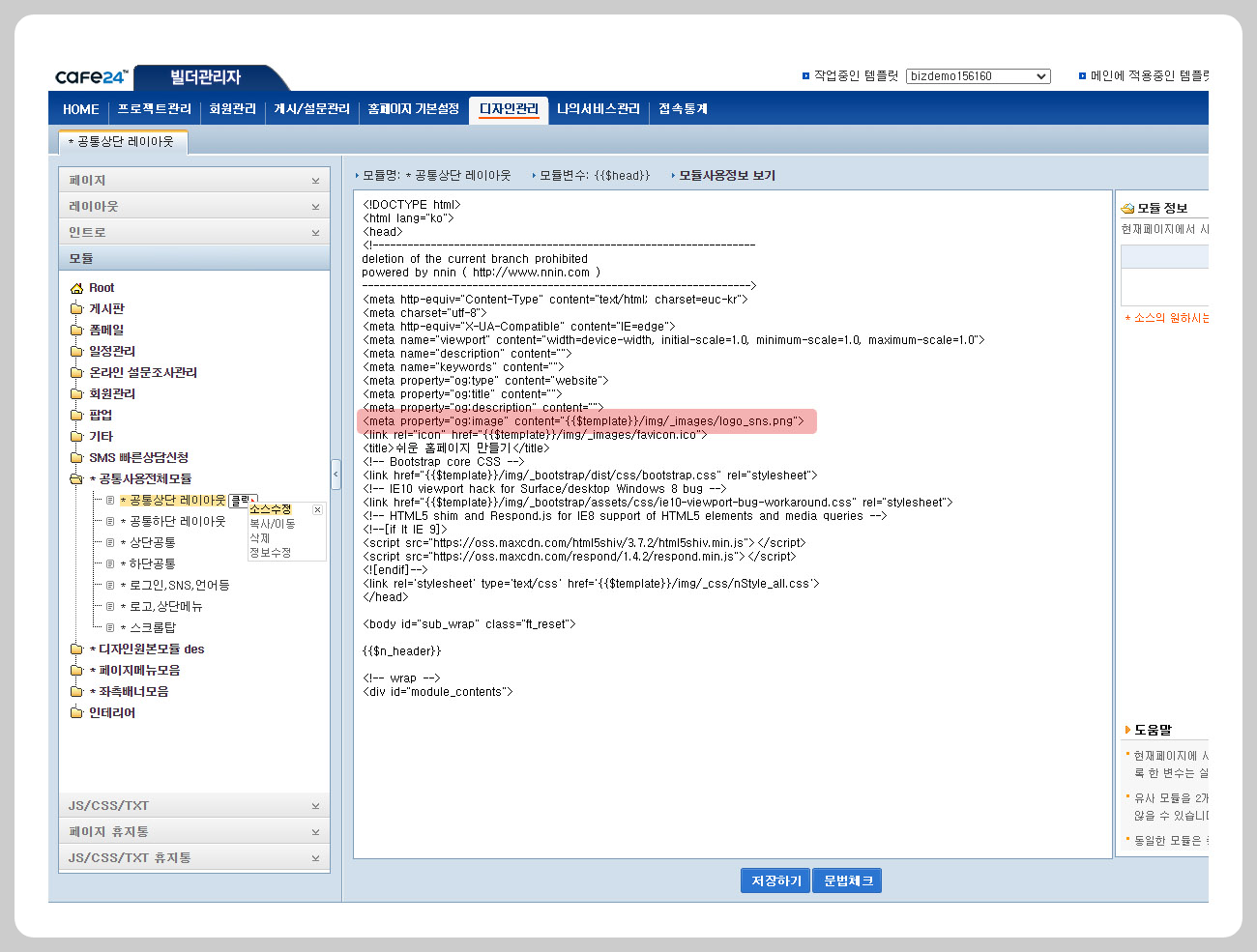Expand the JS/CSS/TXT 휴지통 section
Viewport: 1257px width, 952px height.
point(194,858)
